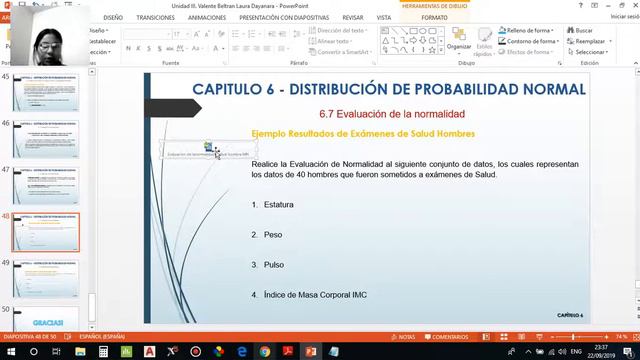640x360 pixels.
Task: Open Seleccionar dropdown
Action: click(x=588, y=52)
